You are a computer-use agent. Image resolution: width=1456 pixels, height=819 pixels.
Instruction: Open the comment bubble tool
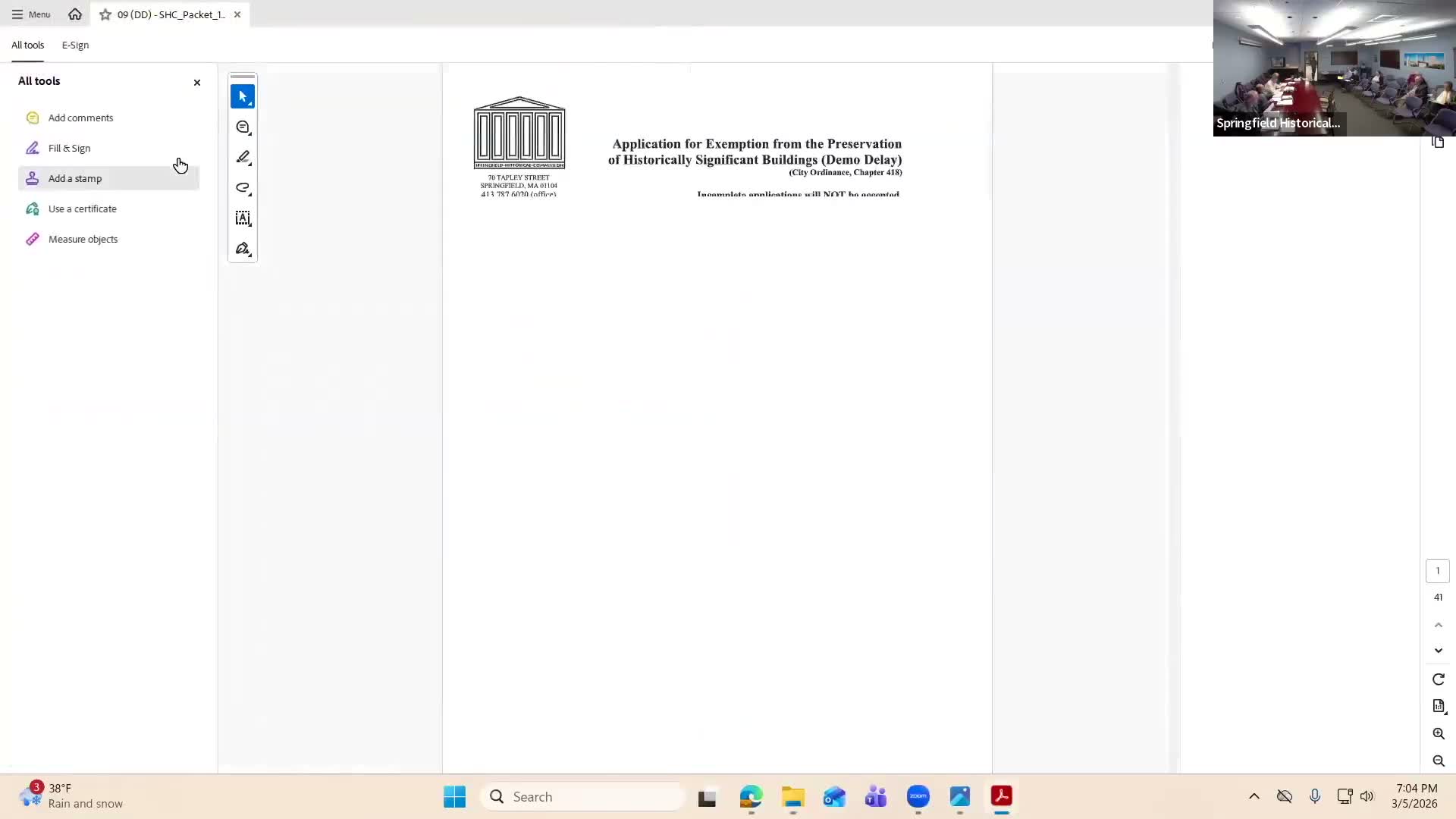tap(243, 127)
